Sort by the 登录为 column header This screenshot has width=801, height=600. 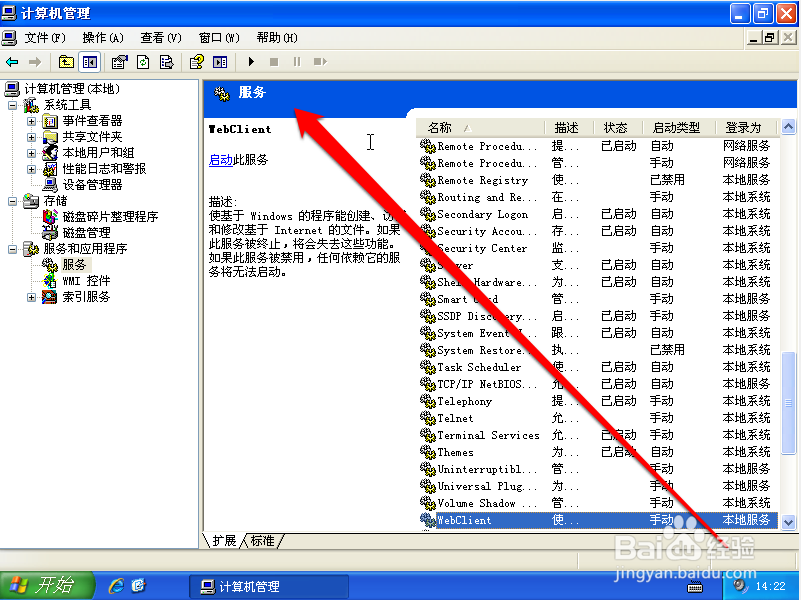point(746,128)
